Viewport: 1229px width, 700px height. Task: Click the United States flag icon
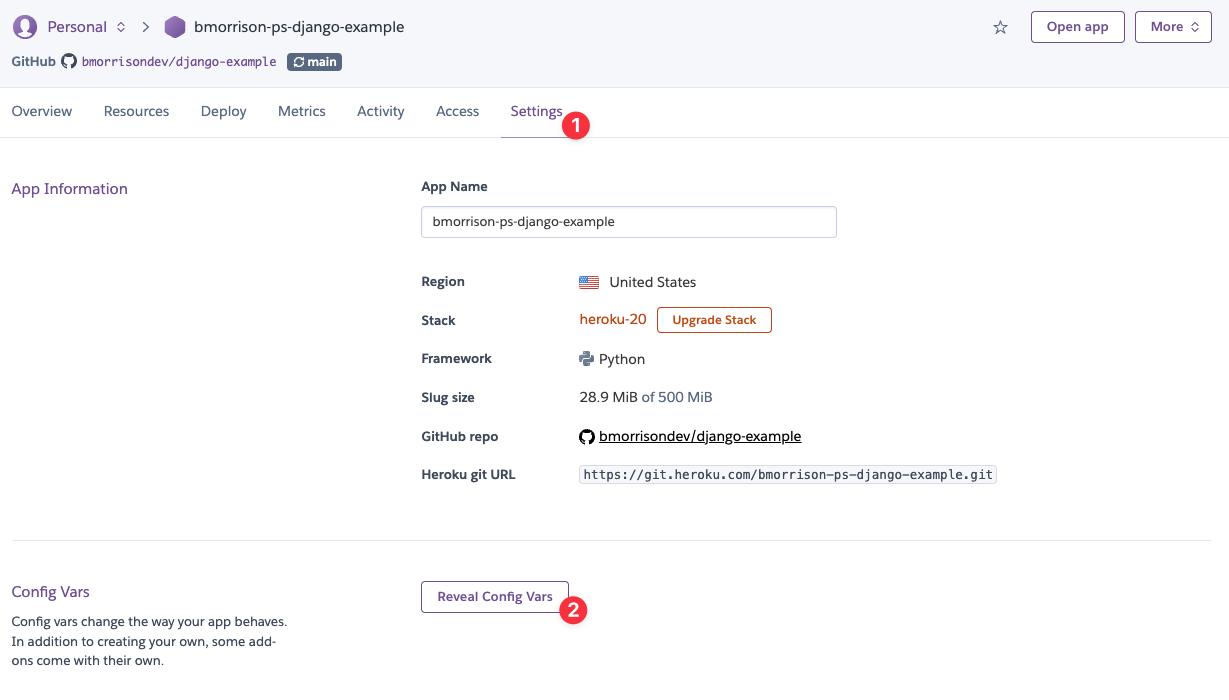tap(588, 282)
